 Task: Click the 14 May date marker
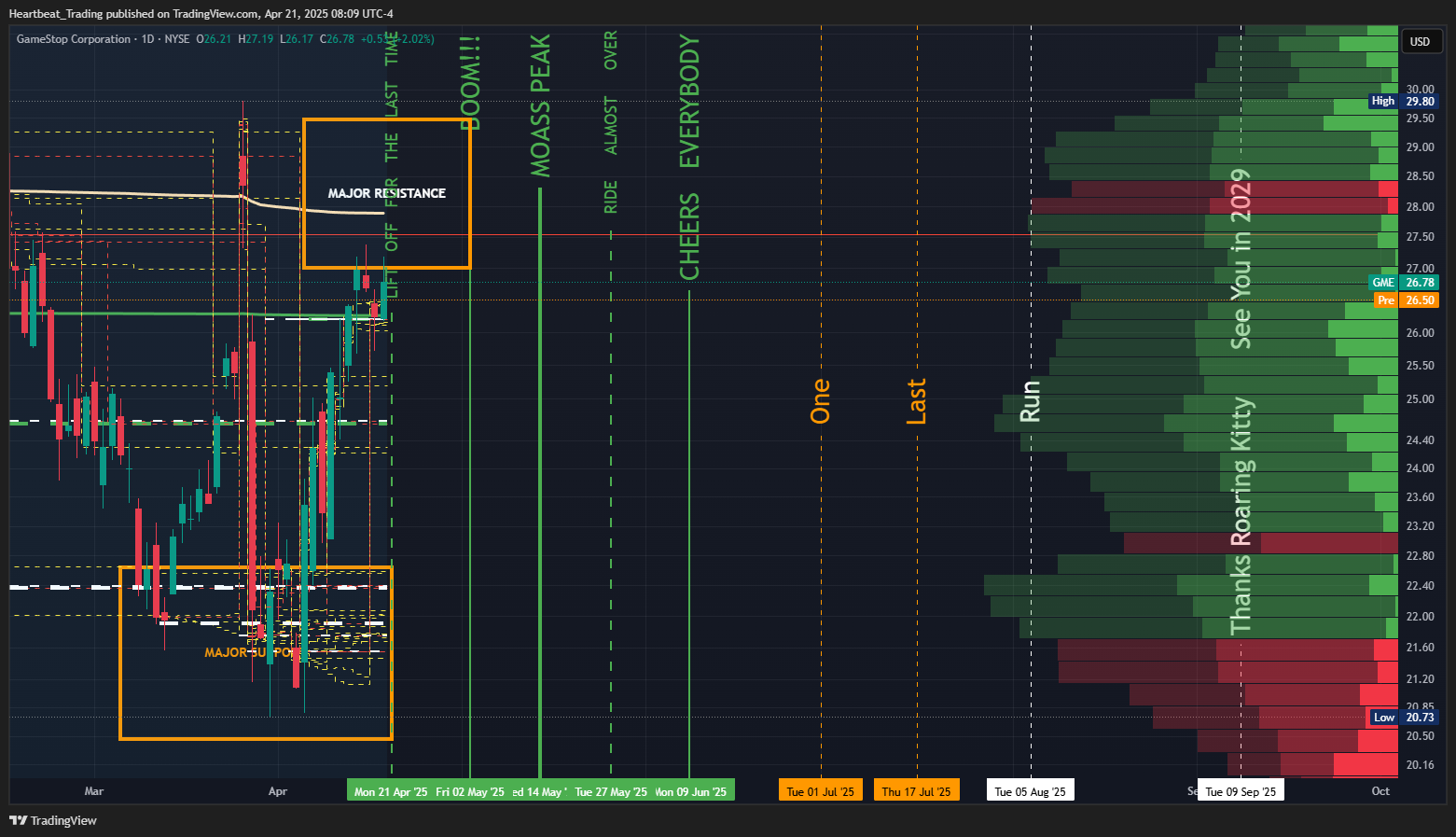pos(539,791)
